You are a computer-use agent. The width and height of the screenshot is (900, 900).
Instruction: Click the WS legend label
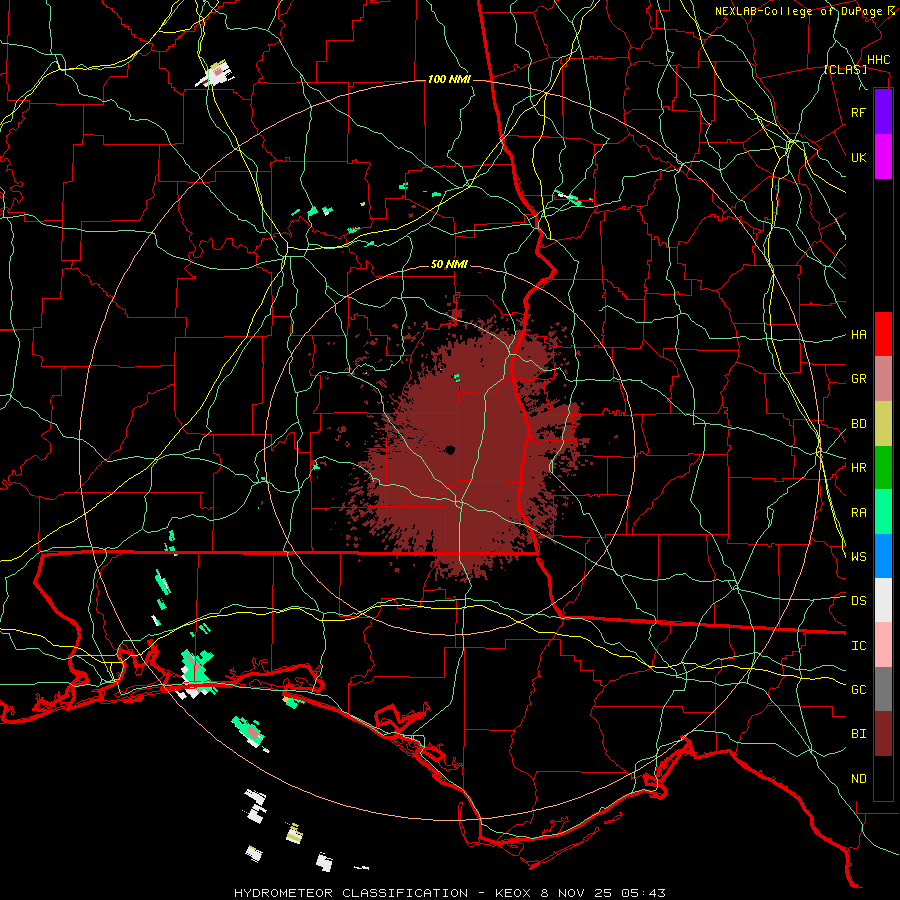859,556
